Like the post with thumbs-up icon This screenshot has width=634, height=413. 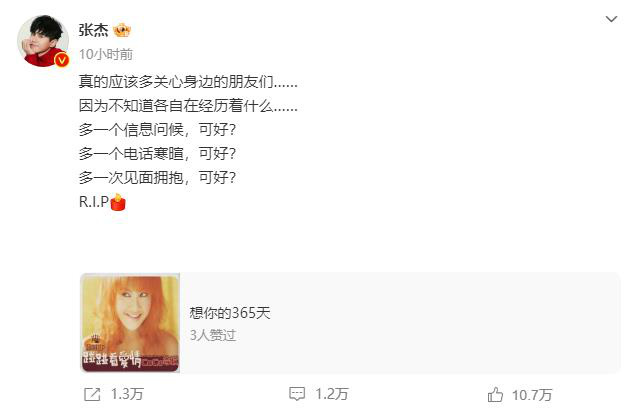click(x=495, y=394)
